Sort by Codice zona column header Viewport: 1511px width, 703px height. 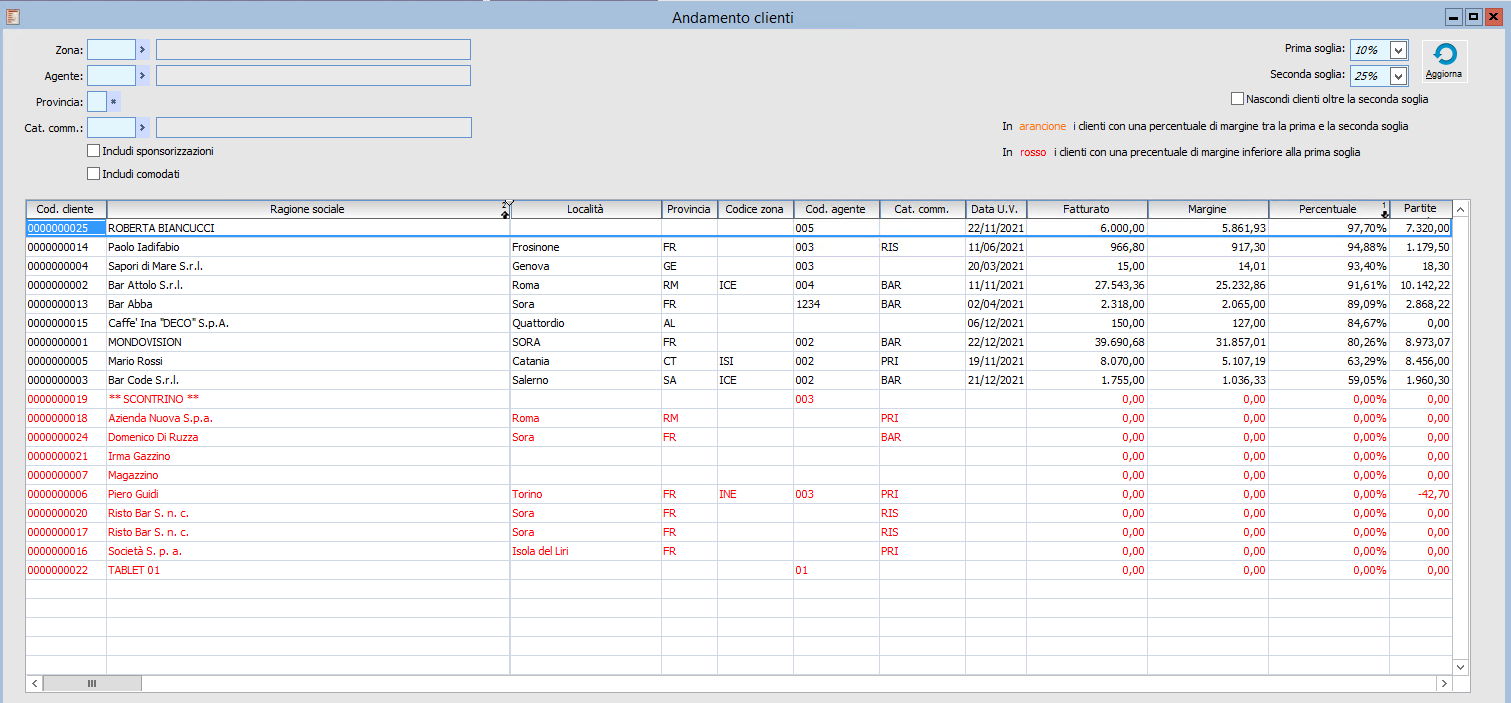[x=756, y=209]
